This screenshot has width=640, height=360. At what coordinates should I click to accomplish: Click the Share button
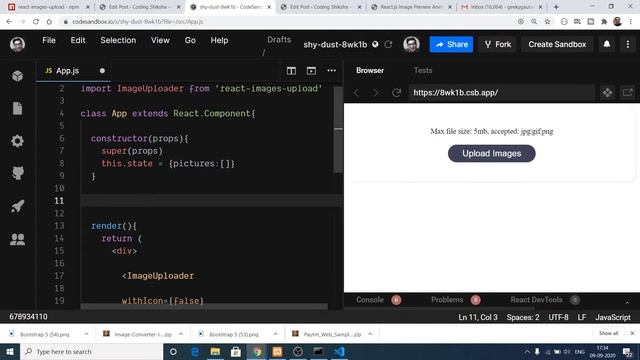click(x=451, y=44)
